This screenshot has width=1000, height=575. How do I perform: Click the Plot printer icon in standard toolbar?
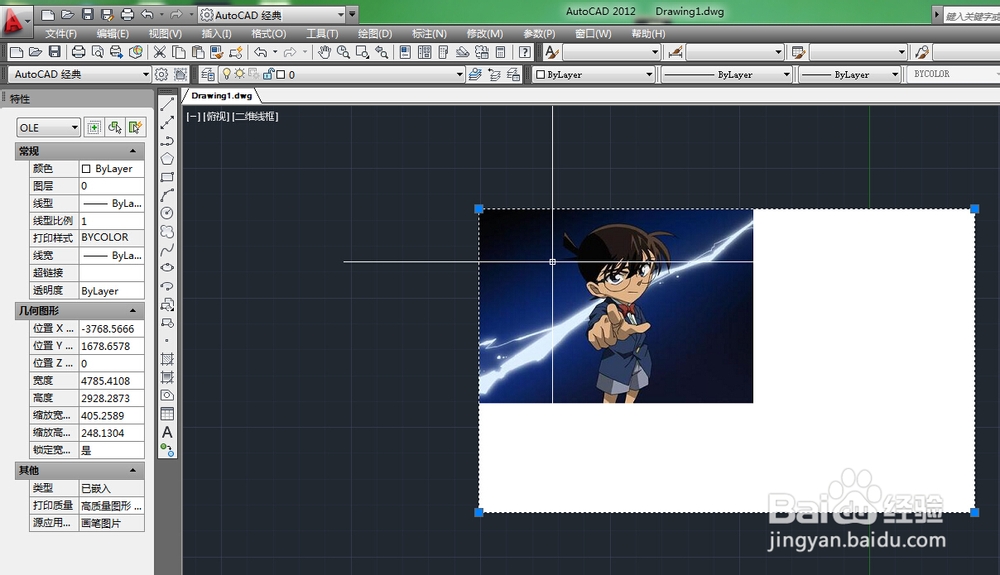click(78, 52)
